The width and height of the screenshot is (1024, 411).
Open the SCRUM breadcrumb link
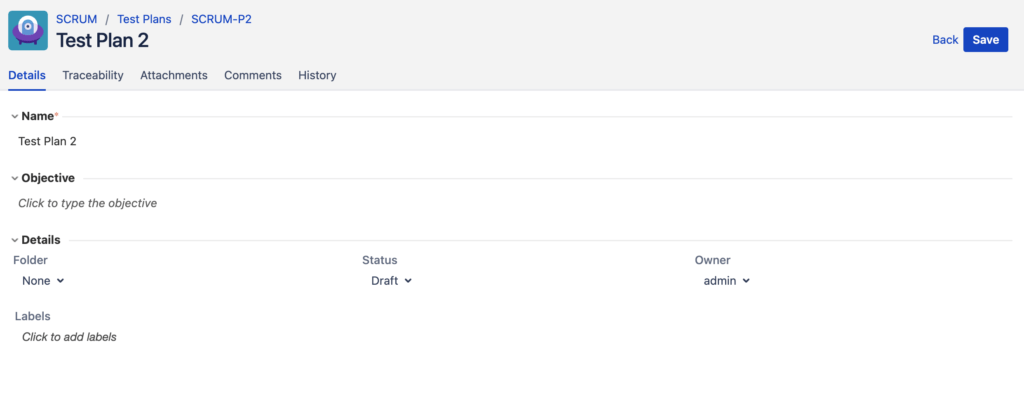[x=76, y=19]
